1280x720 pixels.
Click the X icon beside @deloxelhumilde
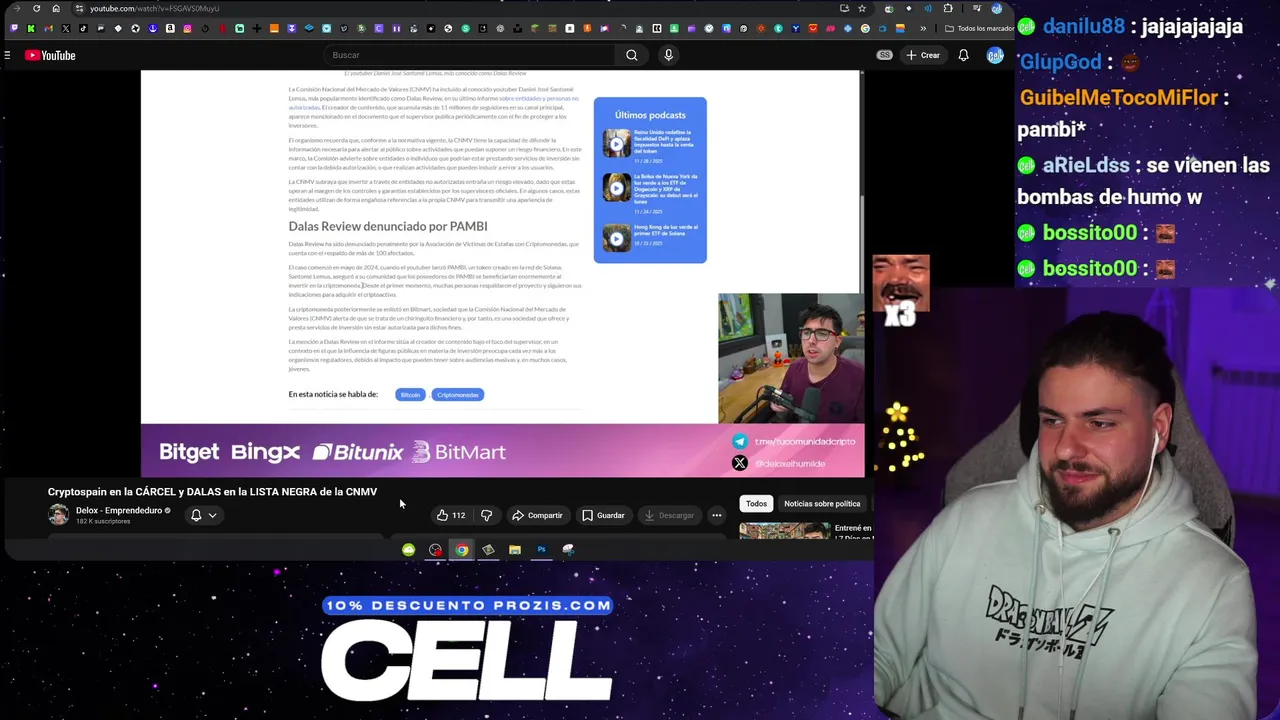(x=740, y=463)
